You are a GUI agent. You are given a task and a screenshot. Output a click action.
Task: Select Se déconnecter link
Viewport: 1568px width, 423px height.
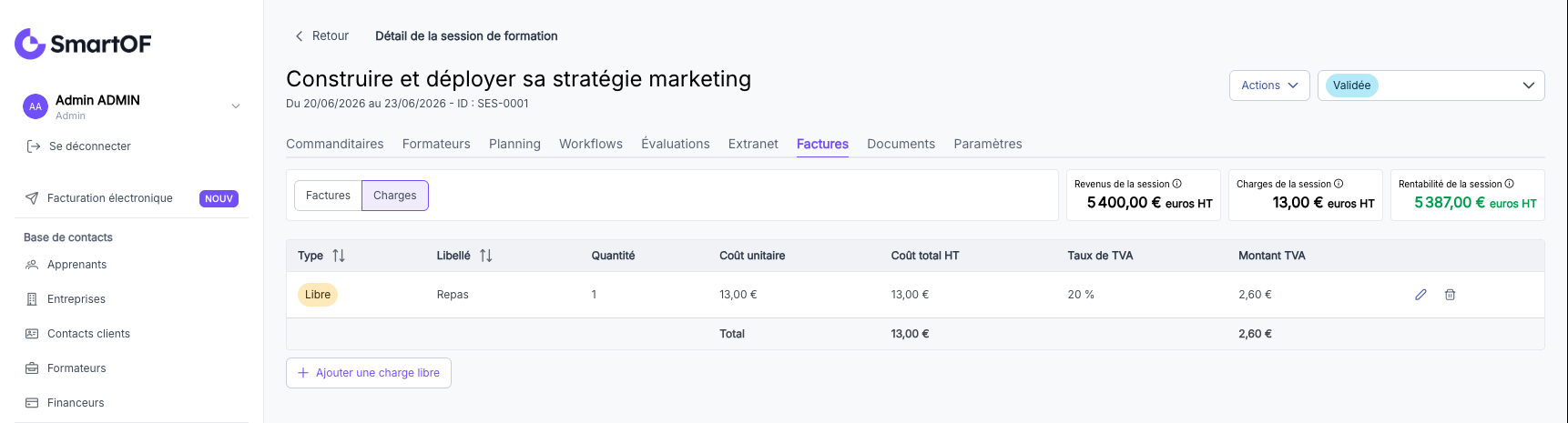click(x=90, y=146)
